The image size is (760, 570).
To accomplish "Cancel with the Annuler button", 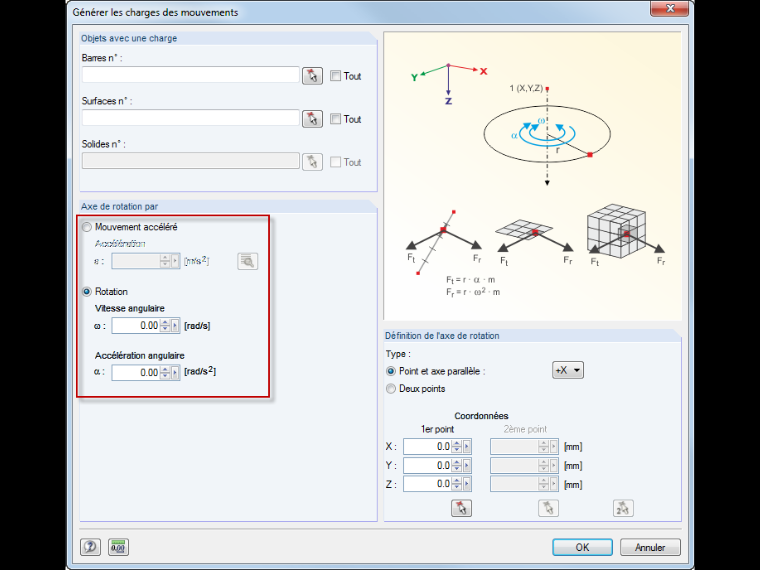I will click(x=650, y=547).
